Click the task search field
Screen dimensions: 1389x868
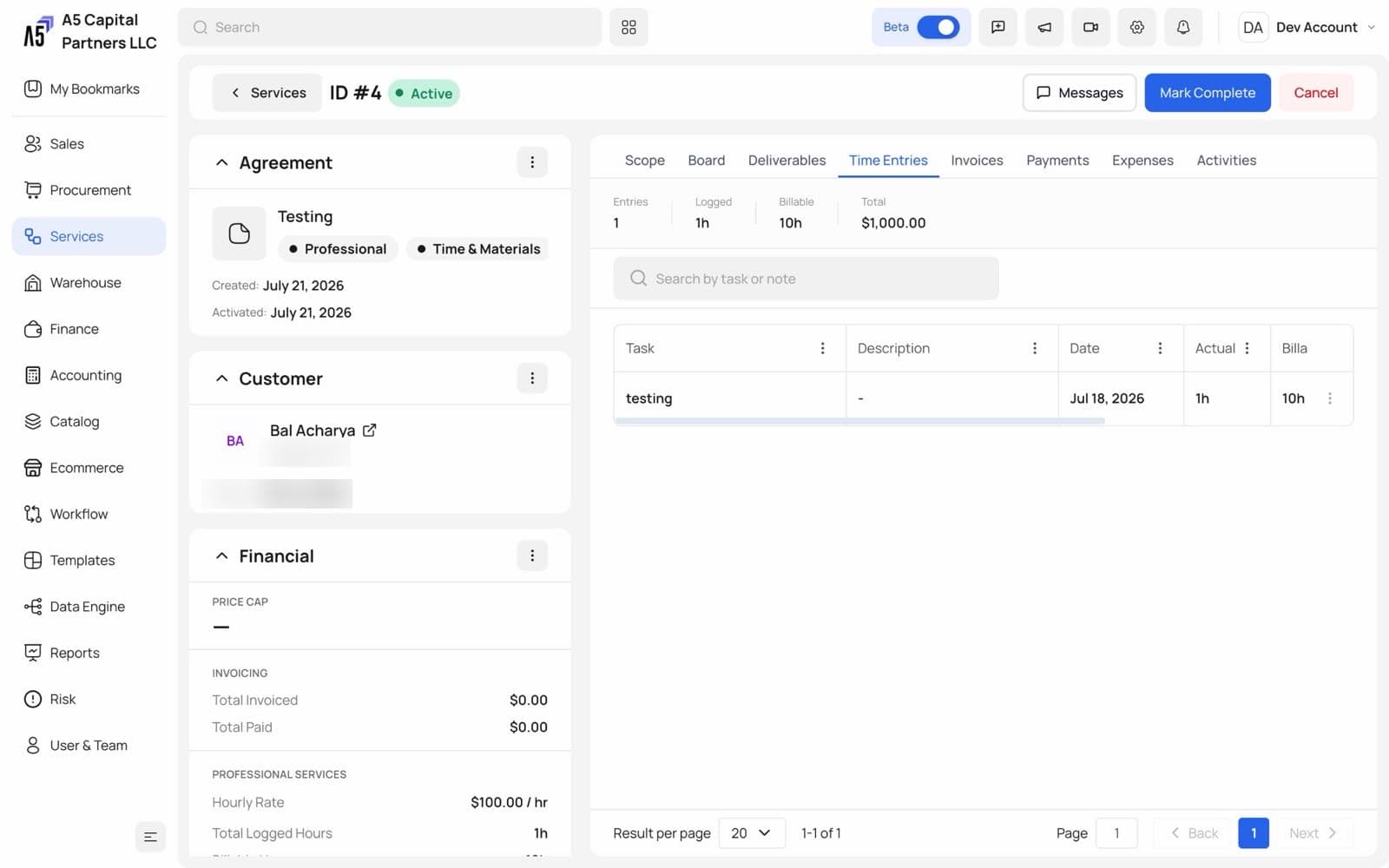pos(806,279)
